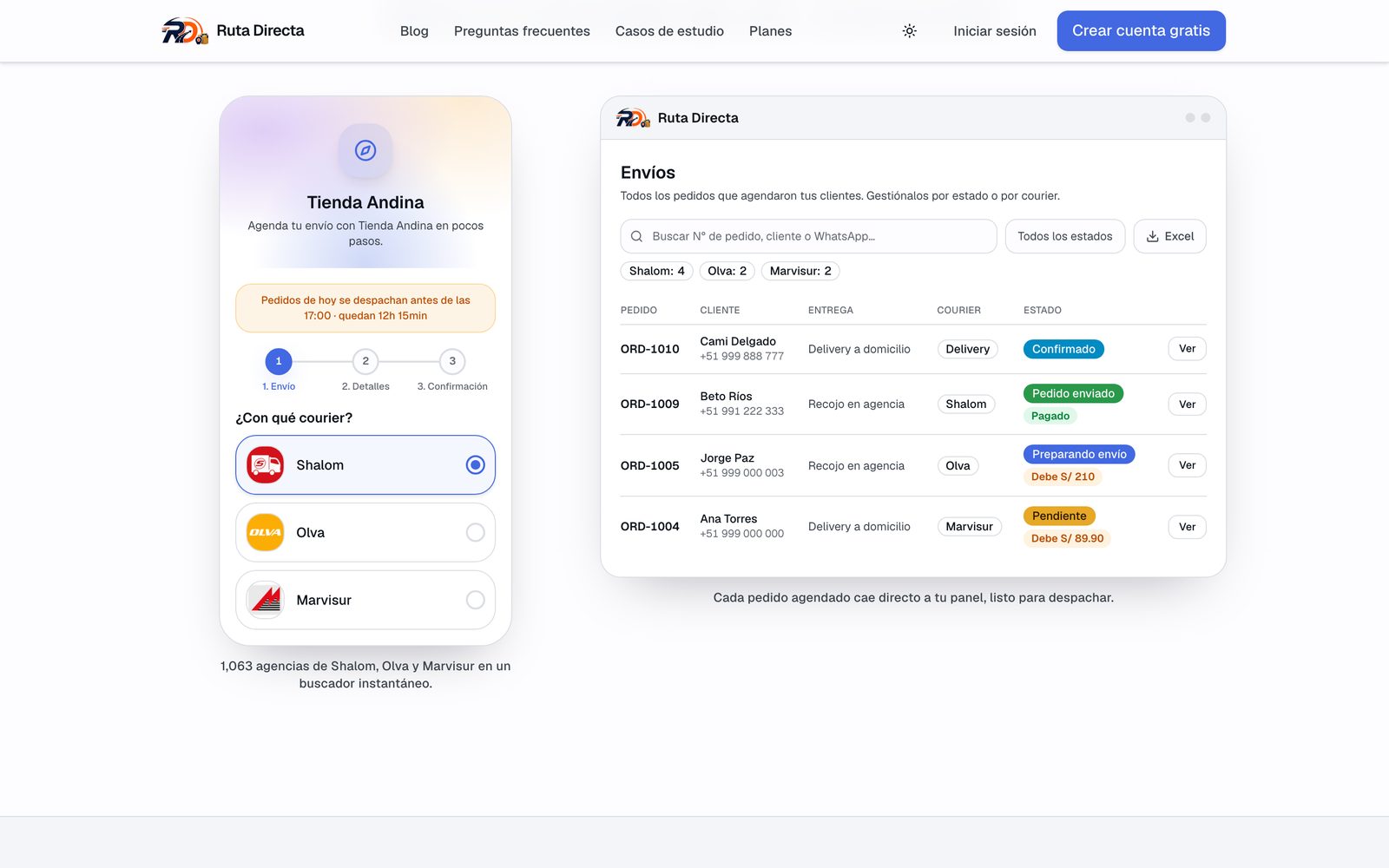This screenshot has height=868, width=1389.
Task: View order ORD-1005 with Ver button
Action: coord(1187,465)
